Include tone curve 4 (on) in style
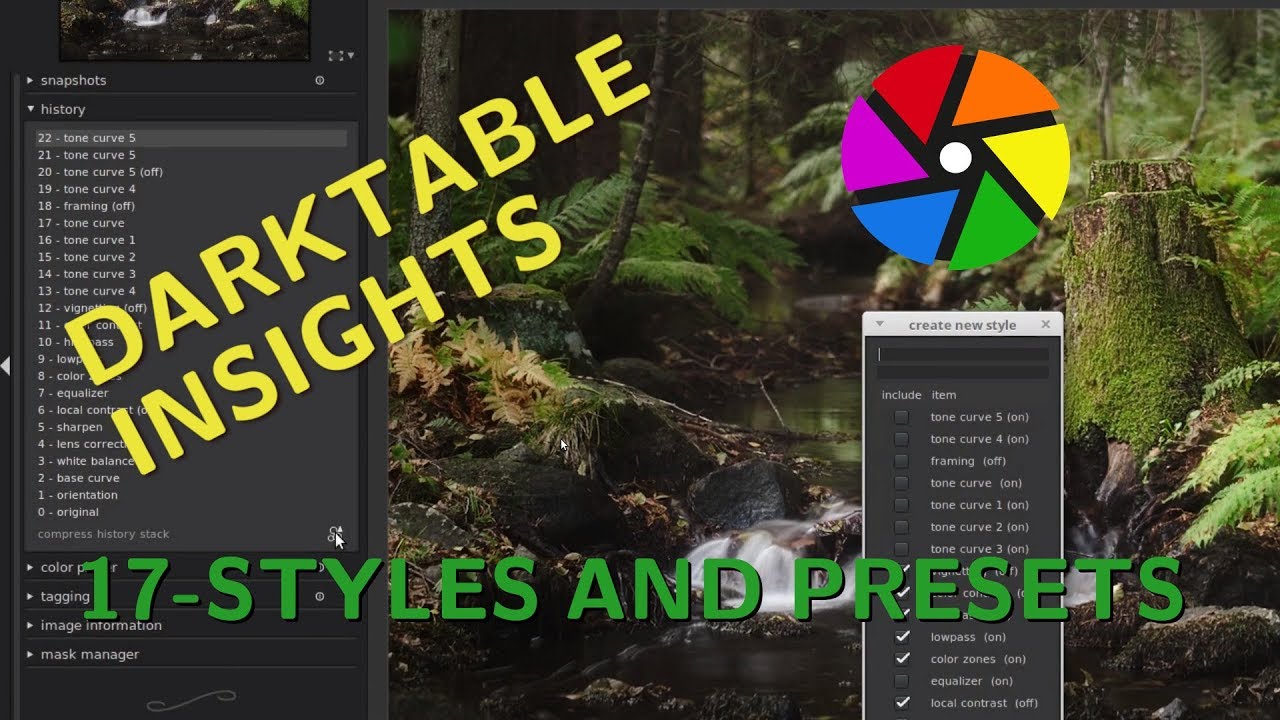The image size is (1280, 720). pyautogui.click(x=902, y=439)
